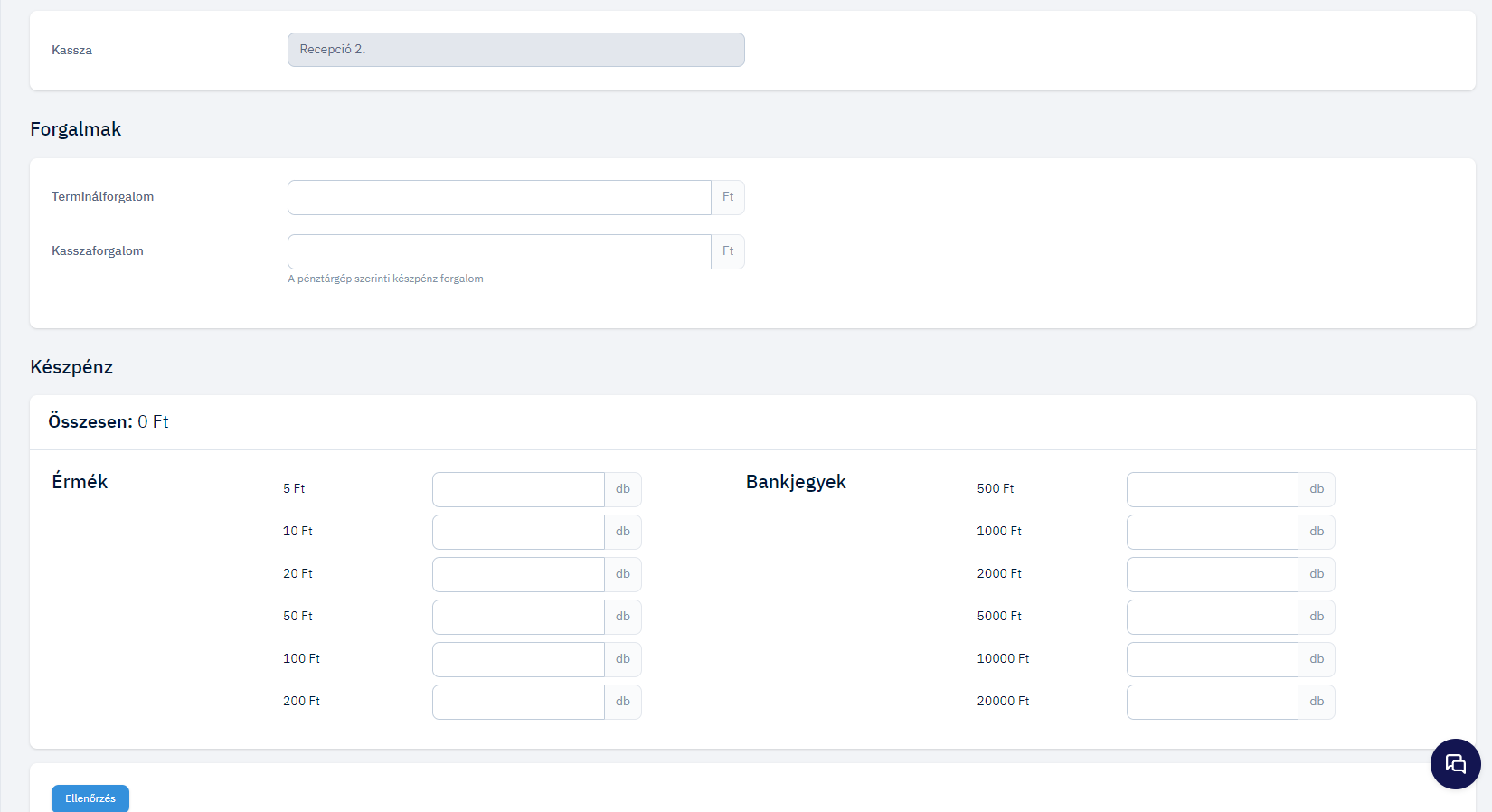Click the 10000 Ft denomination label
Viewport: 1492px width, 812px height.
click(1003, 658)
